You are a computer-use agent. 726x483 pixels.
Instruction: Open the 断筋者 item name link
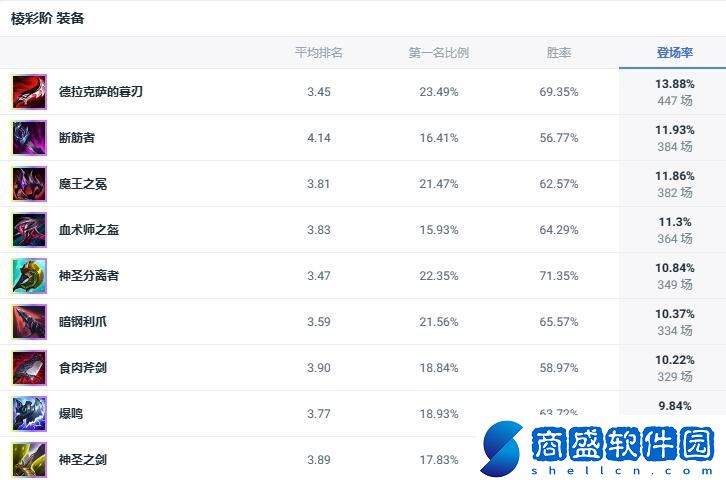click(x=77, y=138)
